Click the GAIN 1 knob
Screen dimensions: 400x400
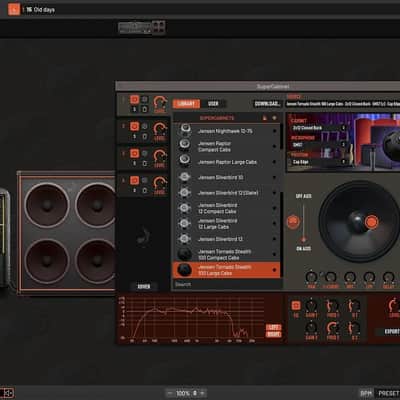point(311,306)
